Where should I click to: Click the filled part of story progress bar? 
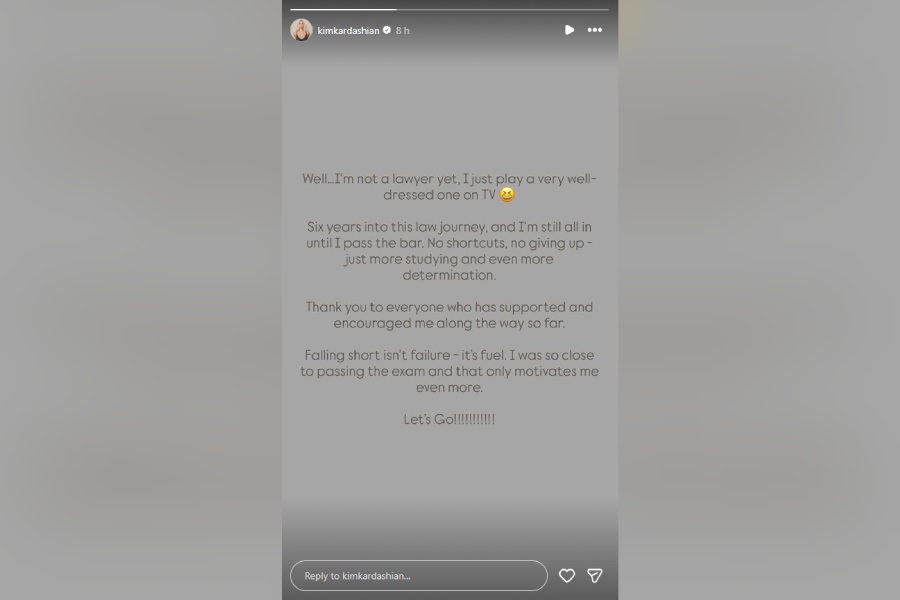tap(343, 9)
